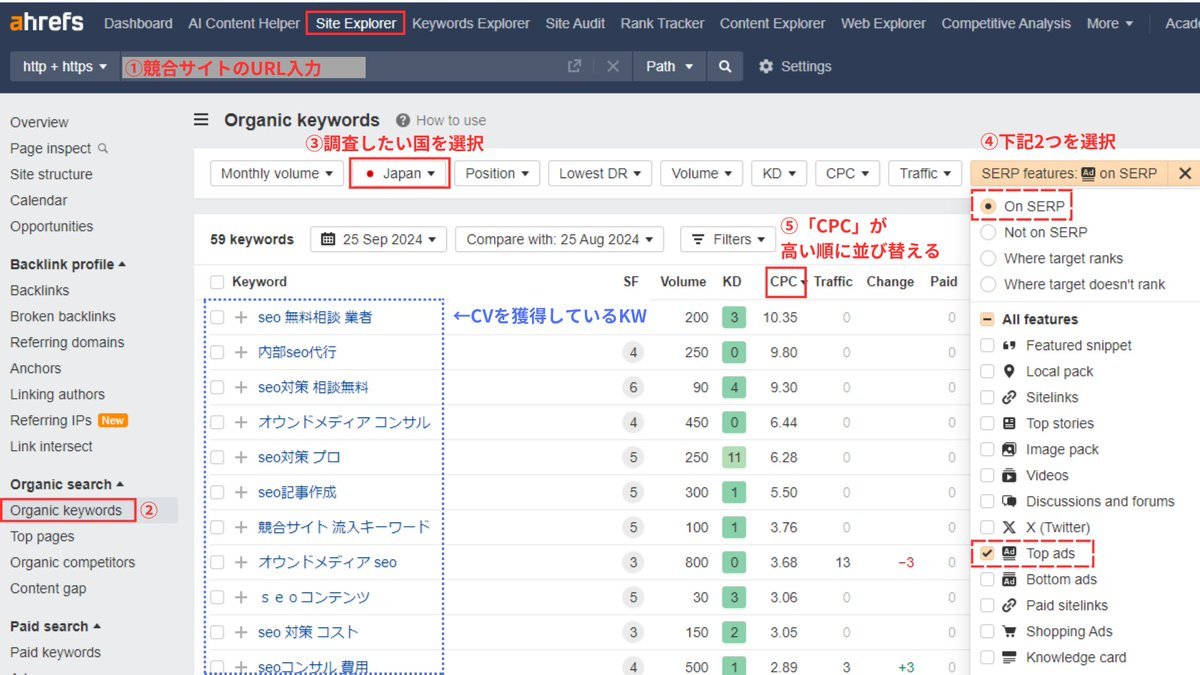Image resolution: width=1200 pixels, height=675 pixels.
Task: Check the Bottom ads checkbox
Action: (x=987, y=579)
